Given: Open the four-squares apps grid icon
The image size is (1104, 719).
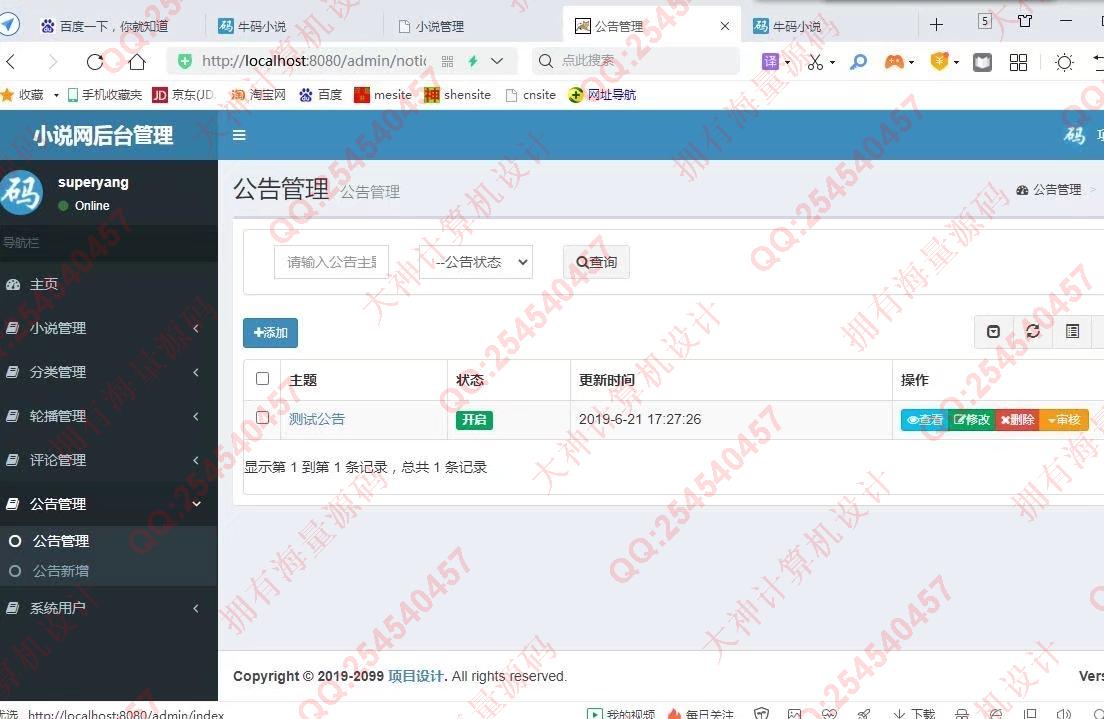Looking at the screenshot, I should 1018,62.
